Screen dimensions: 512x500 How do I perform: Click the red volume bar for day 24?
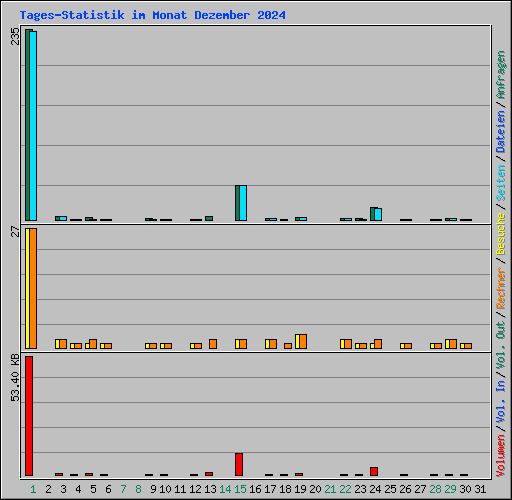374,471
